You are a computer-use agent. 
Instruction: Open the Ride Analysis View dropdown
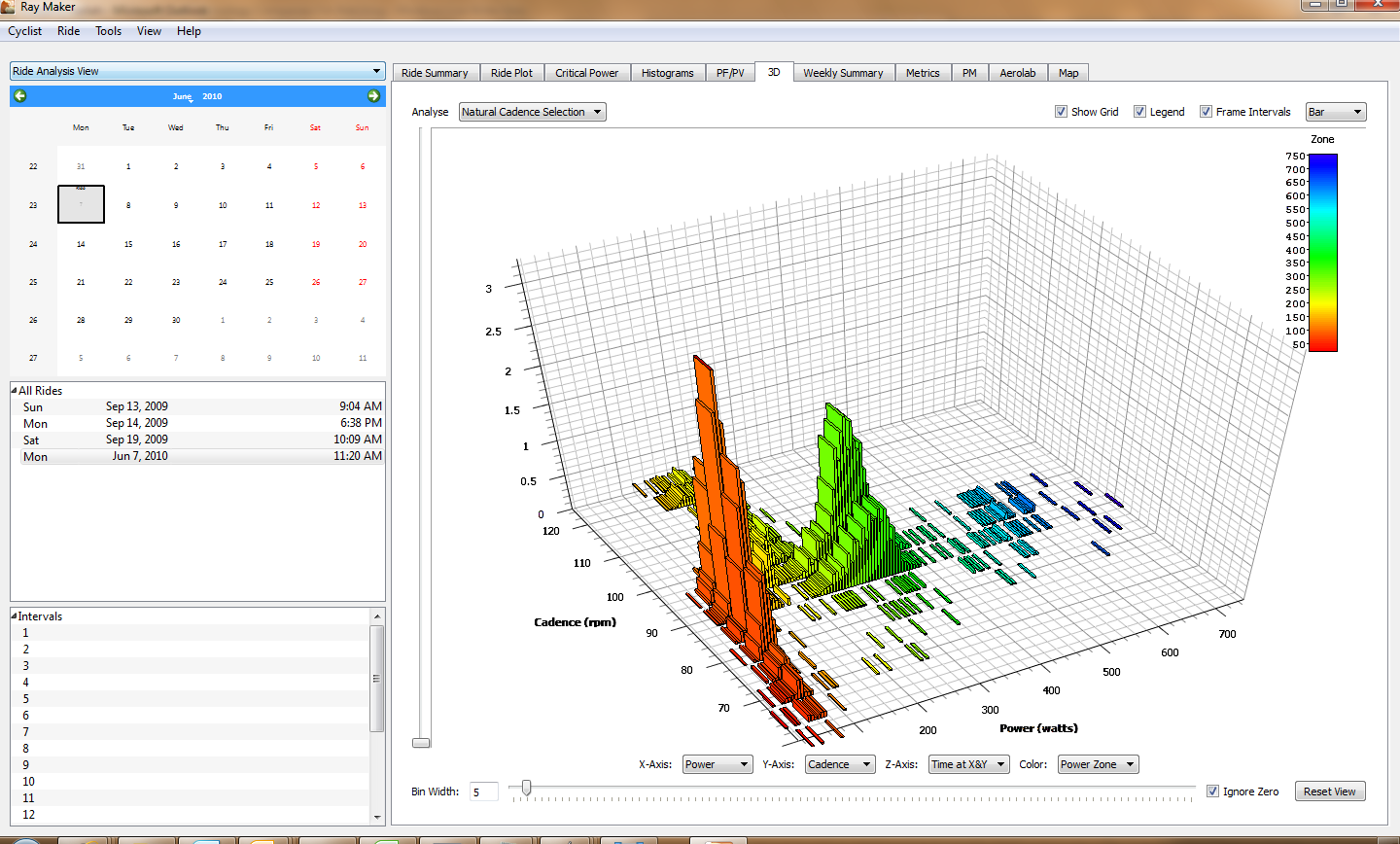point(197,71)
